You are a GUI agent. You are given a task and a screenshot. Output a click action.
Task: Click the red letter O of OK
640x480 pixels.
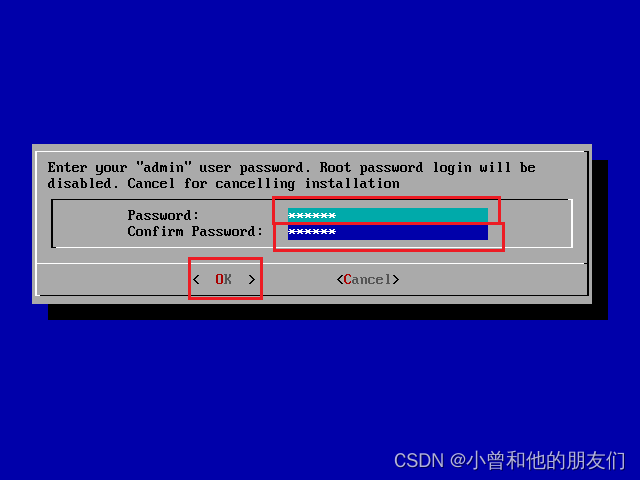point(219,280)
